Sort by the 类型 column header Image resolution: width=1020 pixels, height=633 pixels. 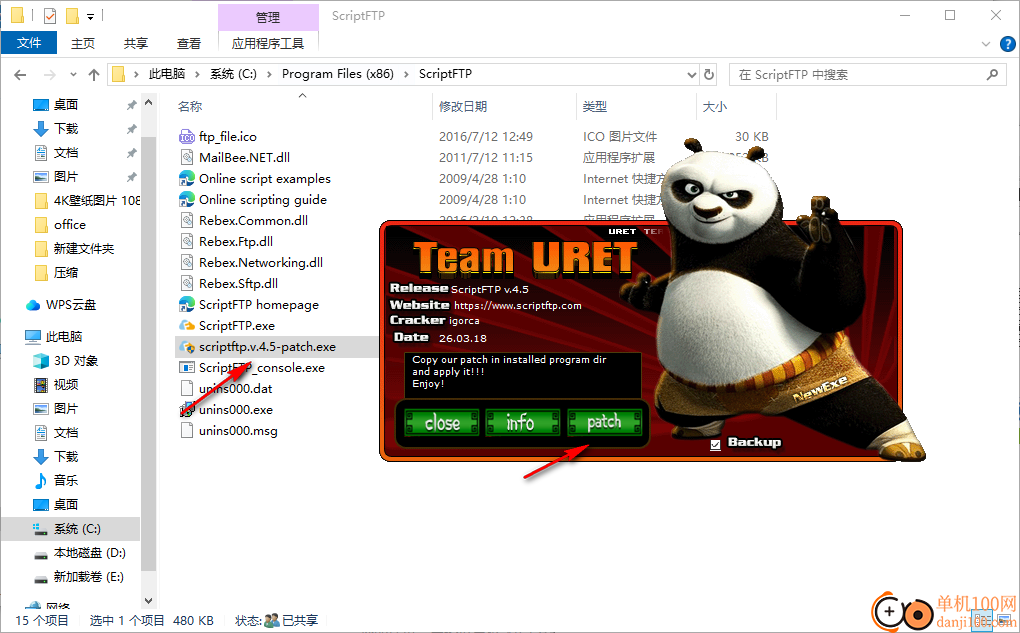[x=595, y=106]
